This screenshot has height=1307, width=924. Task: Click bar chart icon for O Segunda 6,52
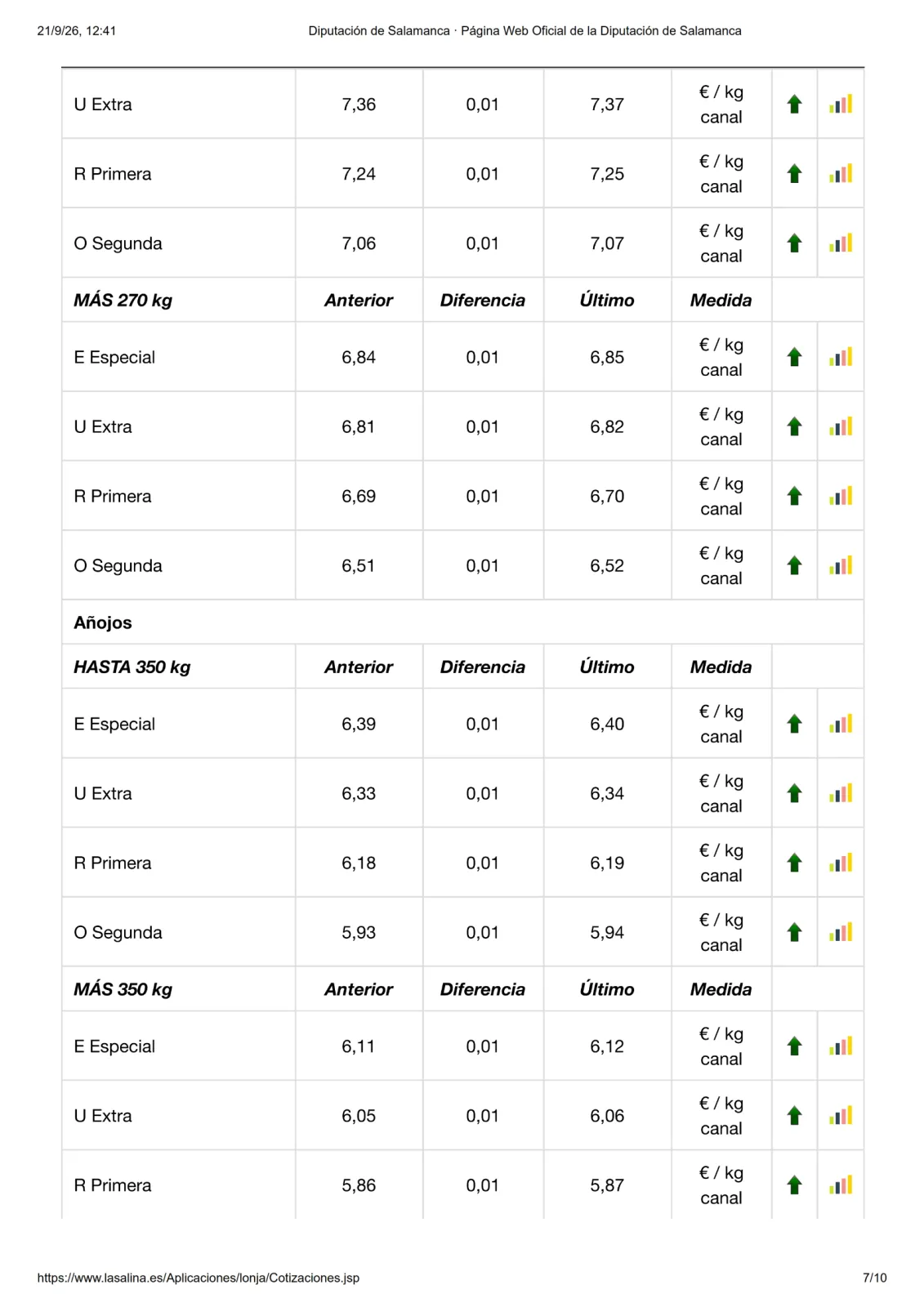tap(841, 565)
